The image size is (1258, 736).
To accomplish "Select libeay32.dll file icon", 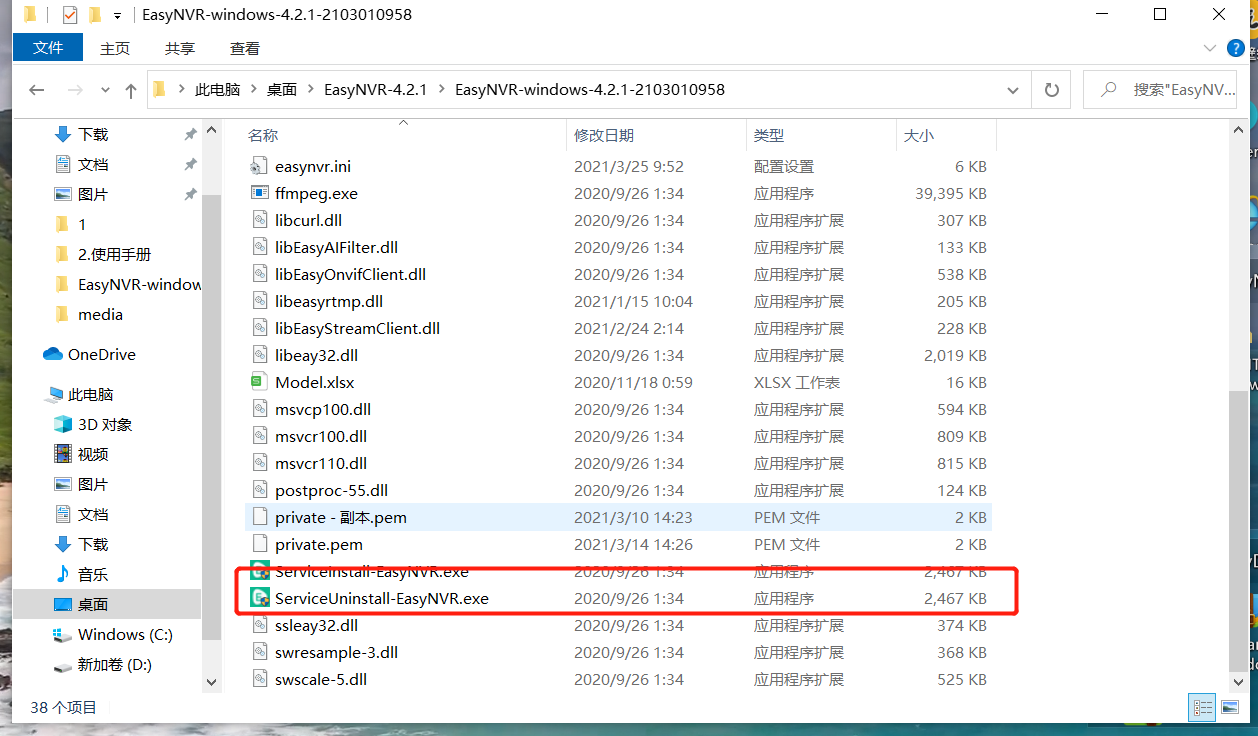I will point(259,355).
